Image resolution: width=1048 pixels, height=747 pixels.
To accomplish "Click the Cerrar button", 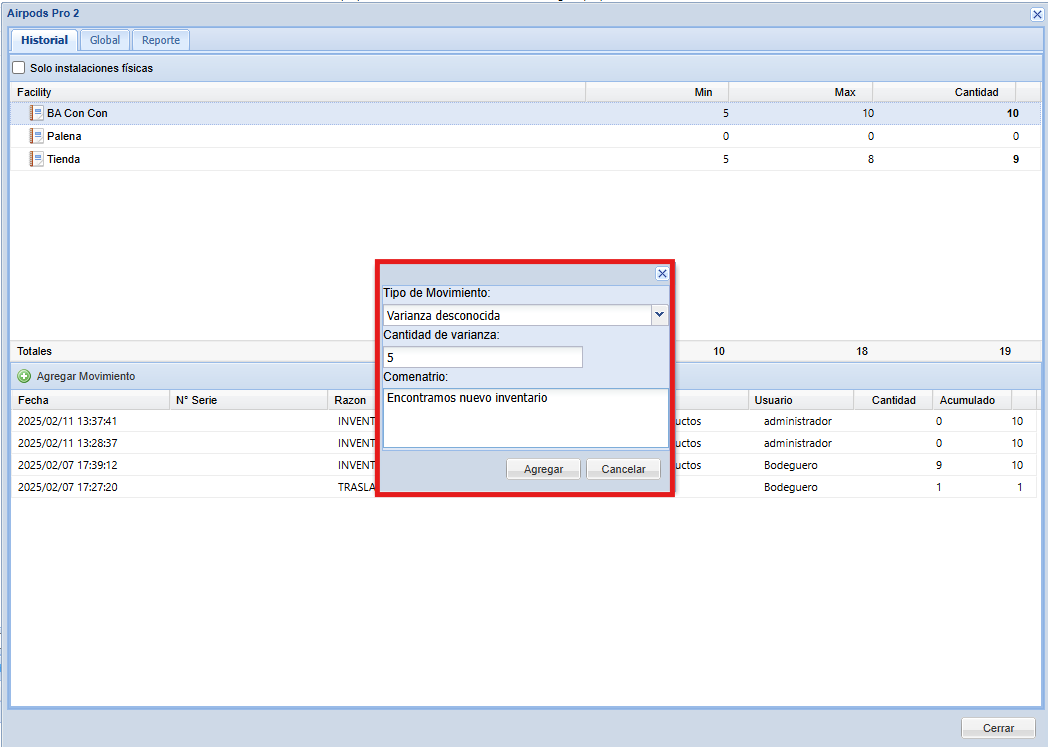I will click(999, 728).
